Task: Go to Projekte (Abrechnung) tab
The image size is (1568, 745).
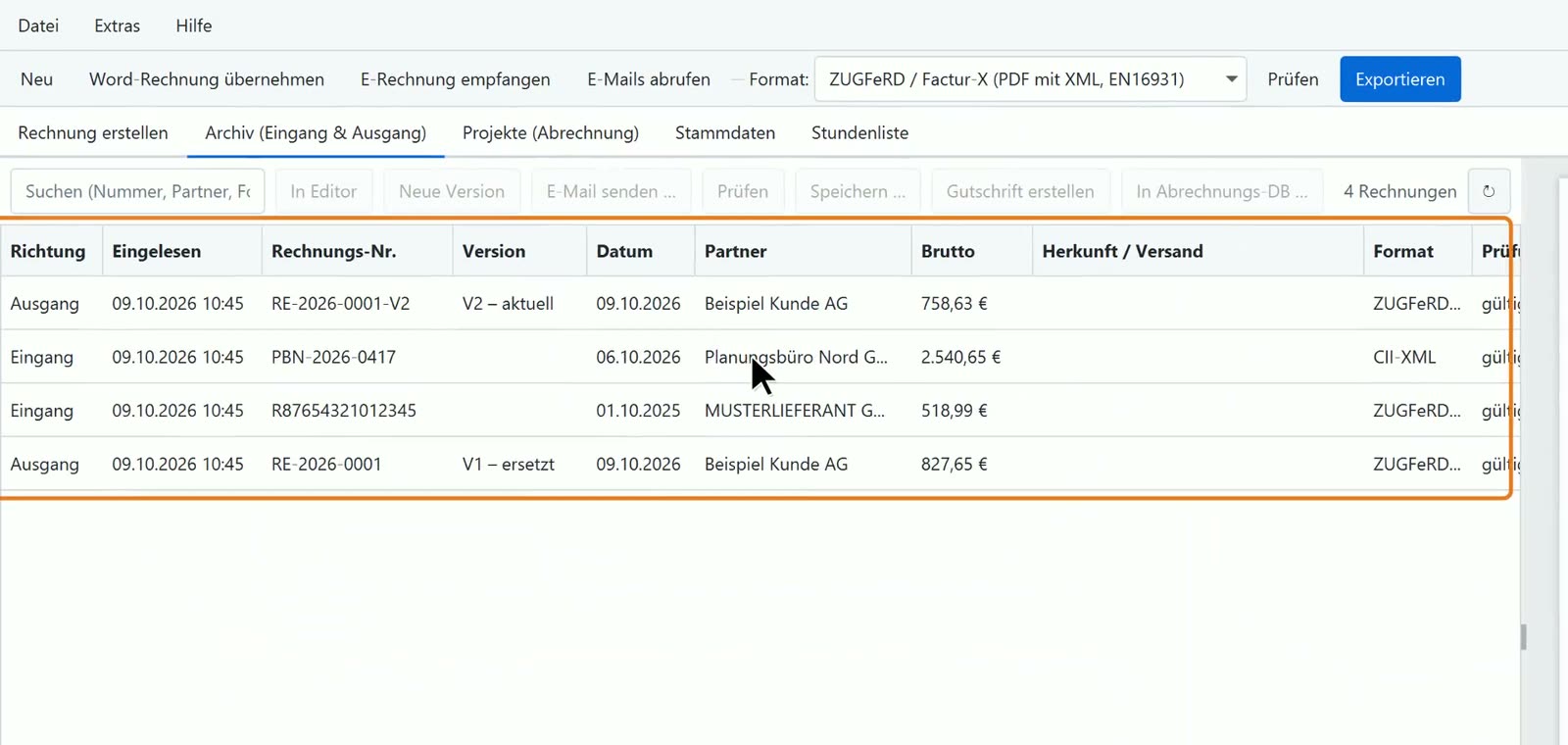Action: pyautogui.click(x=551, y=132)
